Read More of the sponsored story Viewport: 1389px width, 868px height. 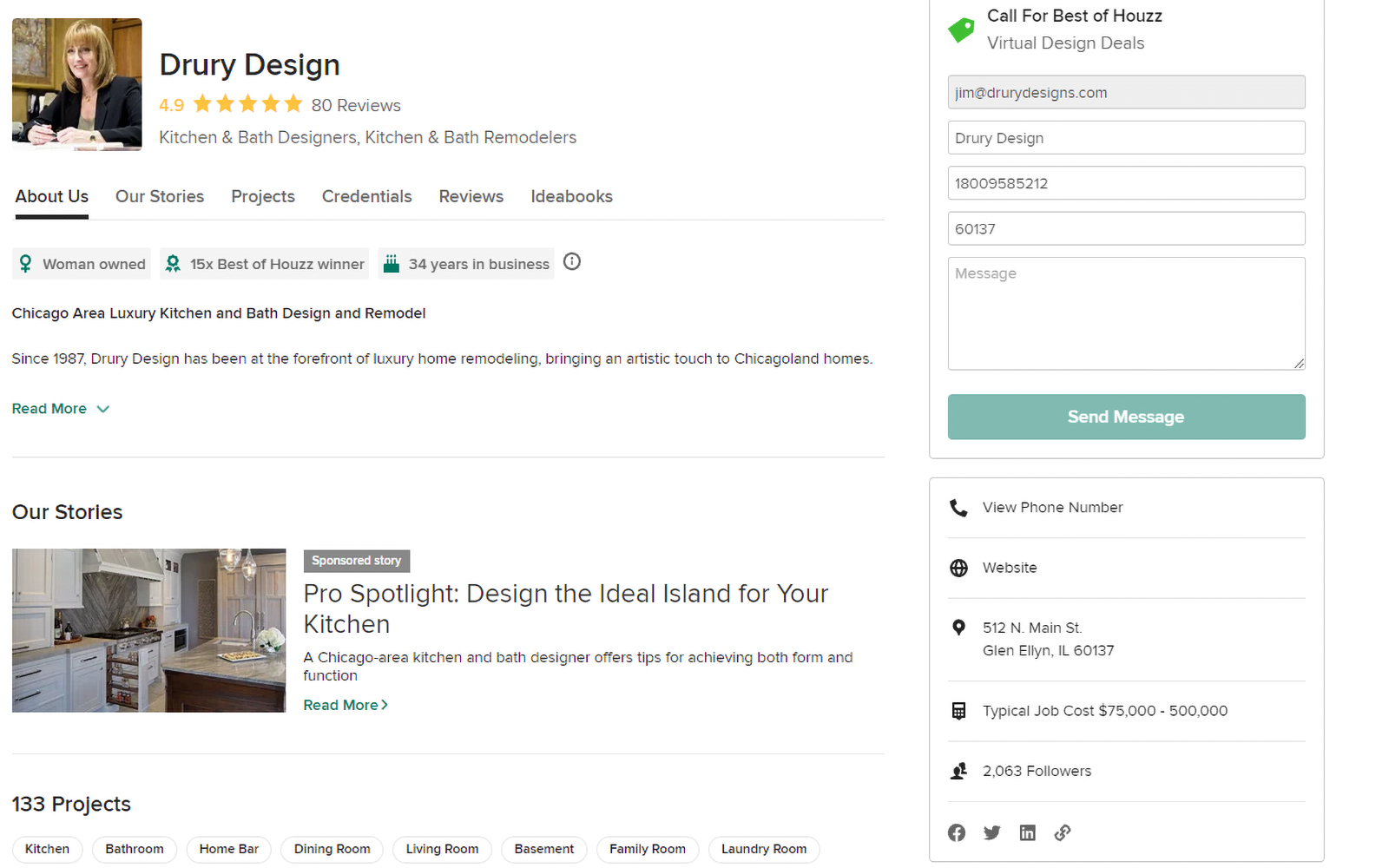[346, 705]
